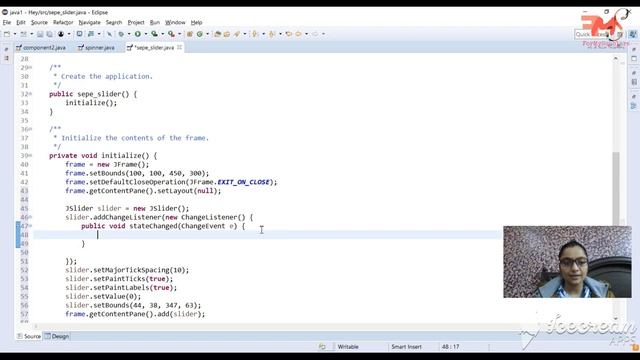Click the New Java Class icon
The width and height of the screenshot is (640, 360).
[x=200, y=34]
